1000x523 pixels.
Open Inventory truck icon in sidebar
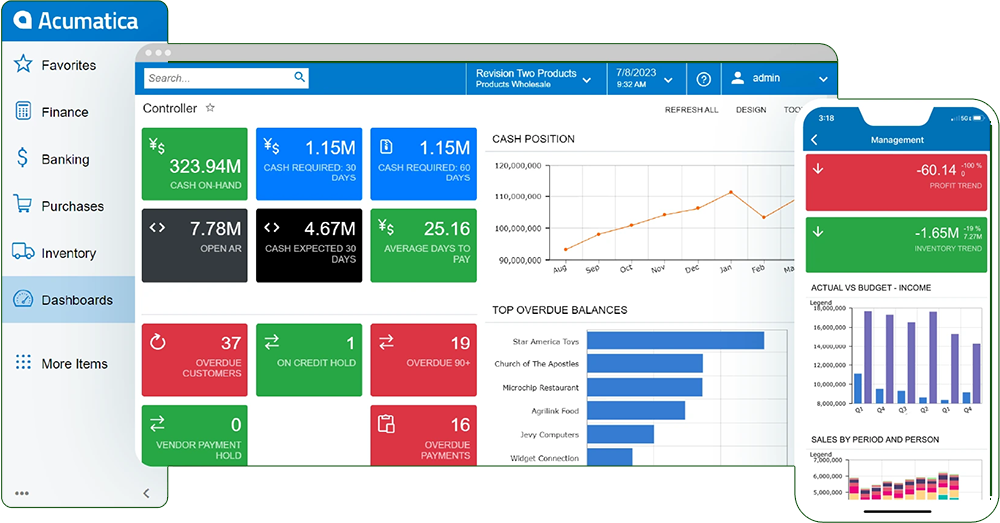(x=23, y=251)
